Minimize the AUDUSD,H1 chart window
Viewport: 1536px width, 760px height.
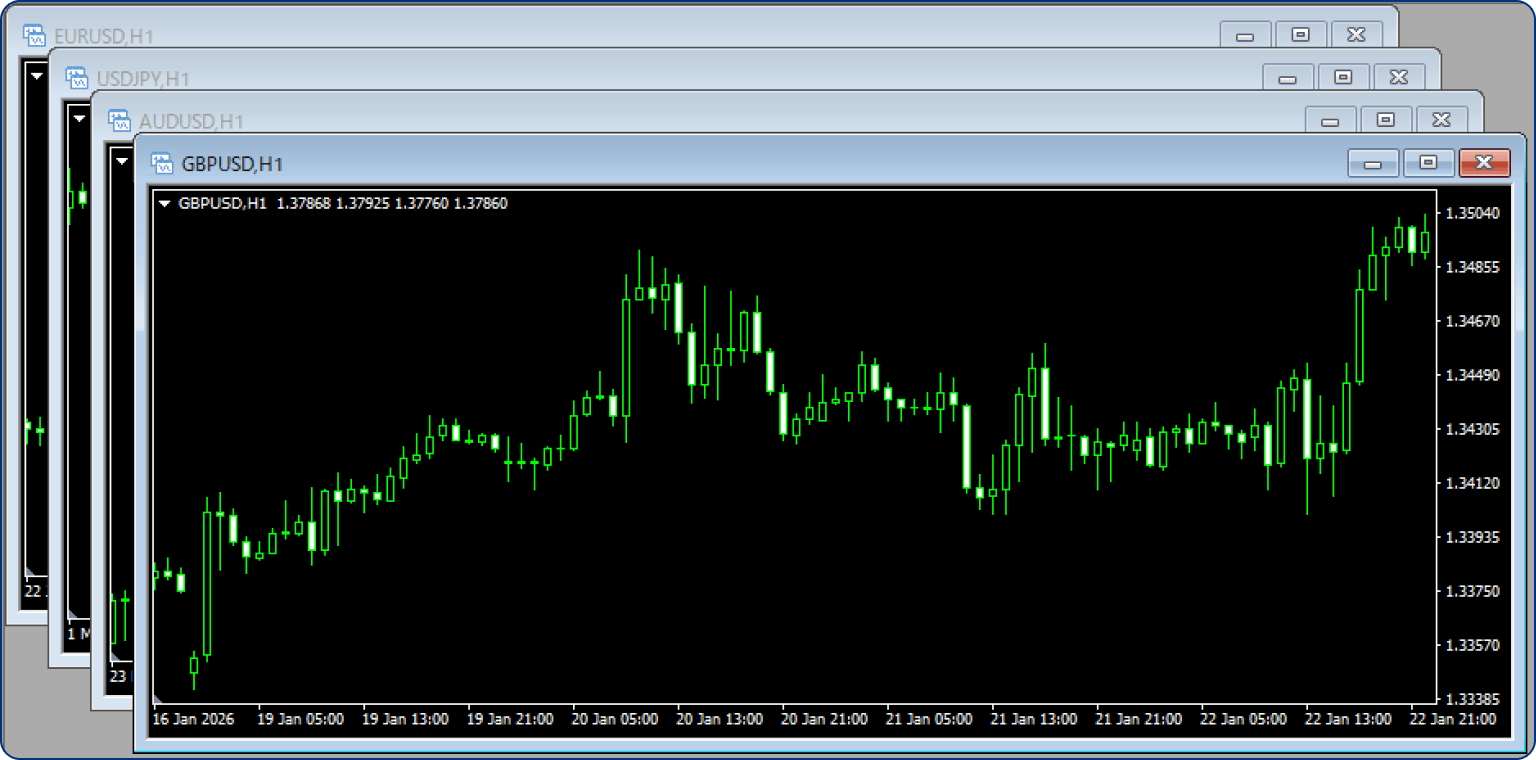pyautogui.click(x=1330, y=121)
